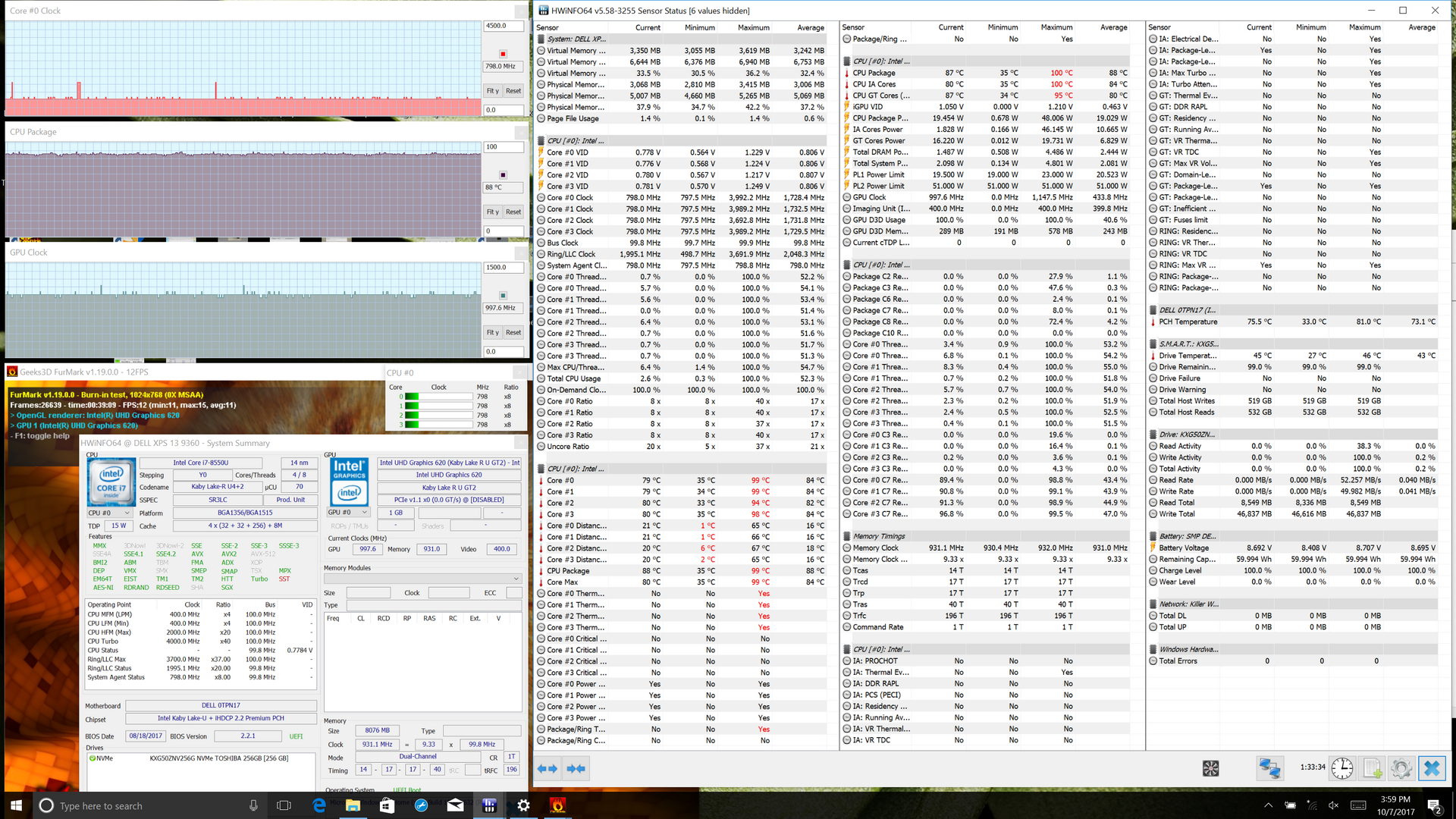Viewport: 1456px width, 819px height.
Task: Click the log file spreadsheet icon
Action: 1373,768
